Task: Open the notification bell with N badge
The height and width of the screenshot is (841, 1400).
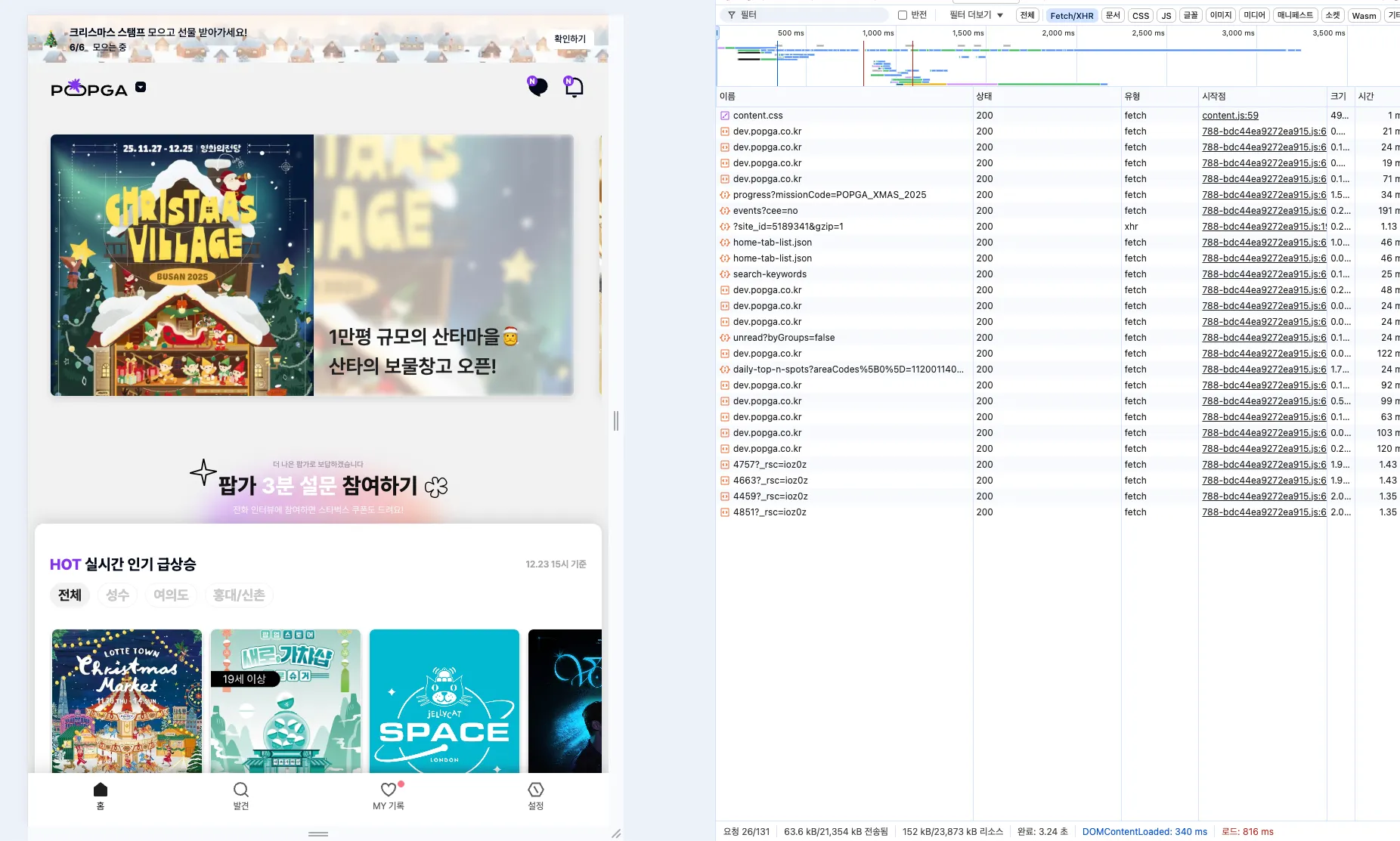Action: [x=573, y=85]
